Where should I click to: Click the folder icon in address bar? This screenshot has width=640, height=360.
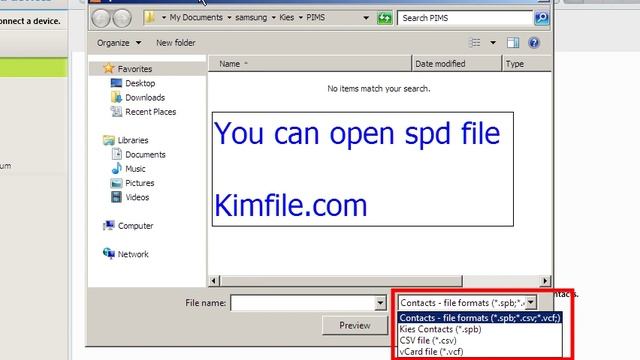[x=150, y=18]
